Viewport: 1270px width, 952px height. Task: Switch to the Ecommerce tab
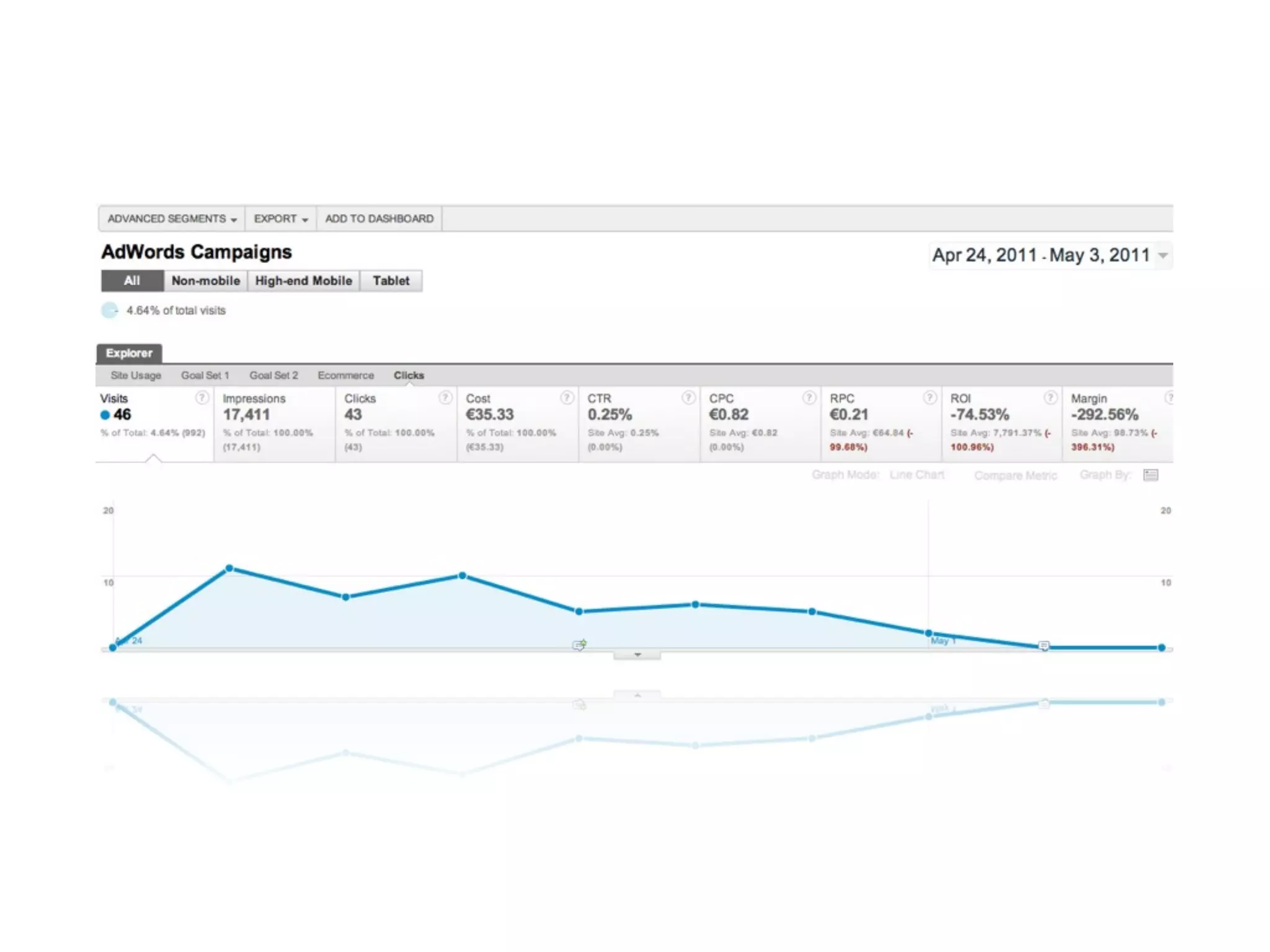coord(345,376)
